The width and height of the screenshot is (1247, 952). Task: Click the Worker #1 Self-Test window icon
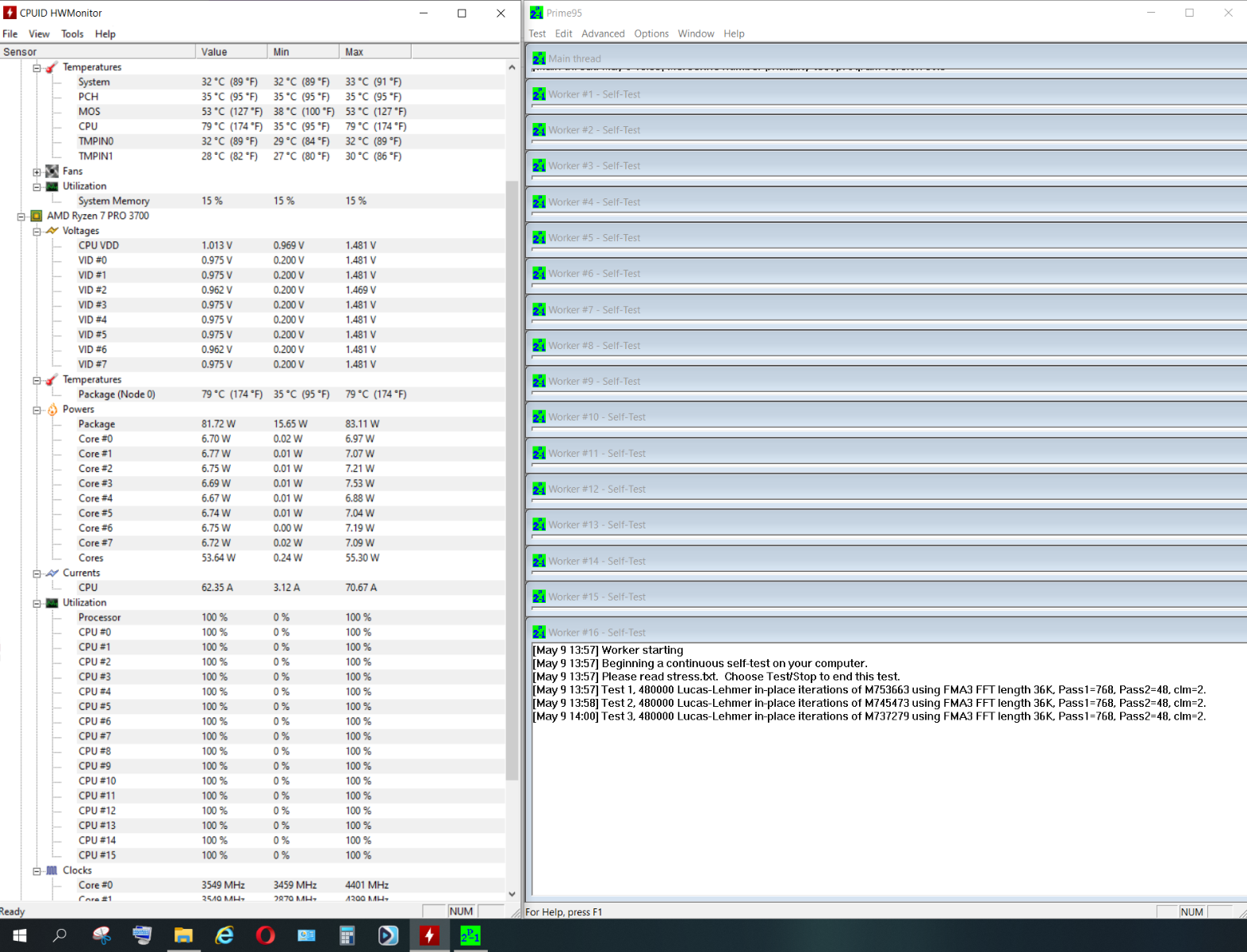click(x=539, y=94)
